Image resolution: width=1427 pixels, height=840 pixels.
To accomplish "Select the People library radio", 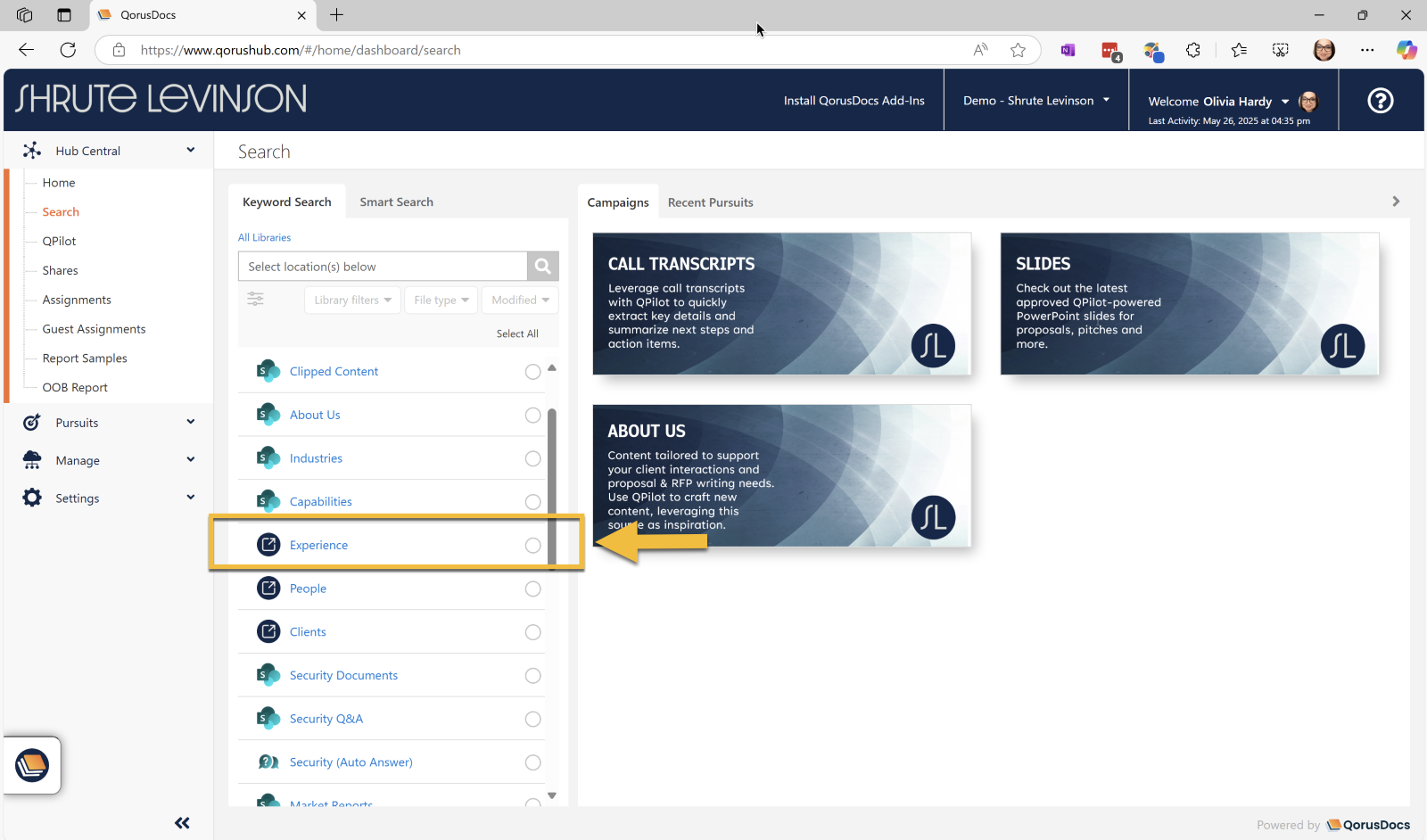I will (x=532, y=589).
